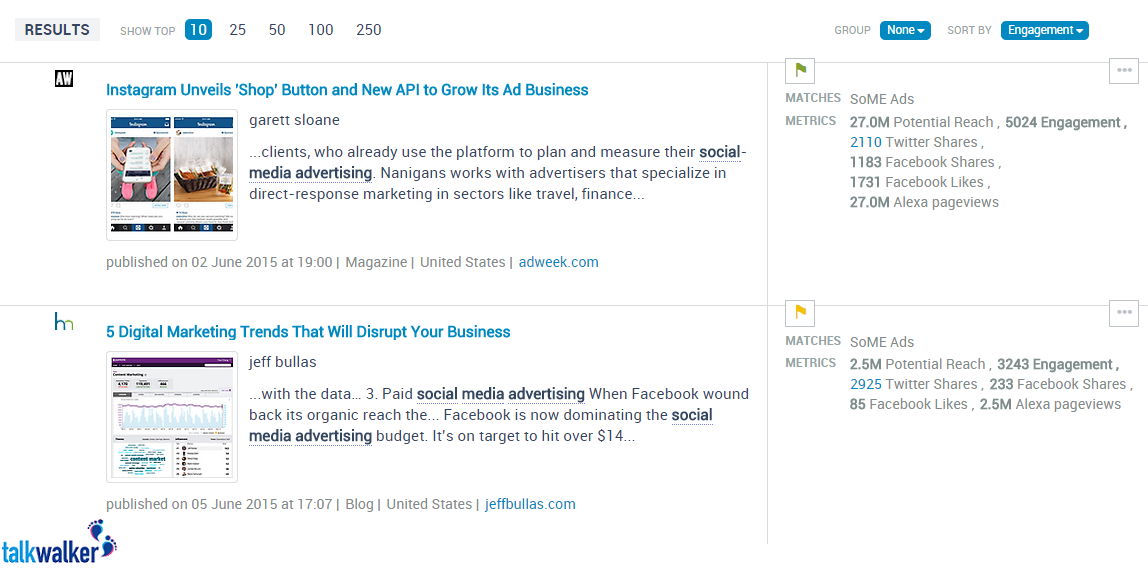Show top 25 results
Screen dimensions: 1148x571
coord(237,30)
